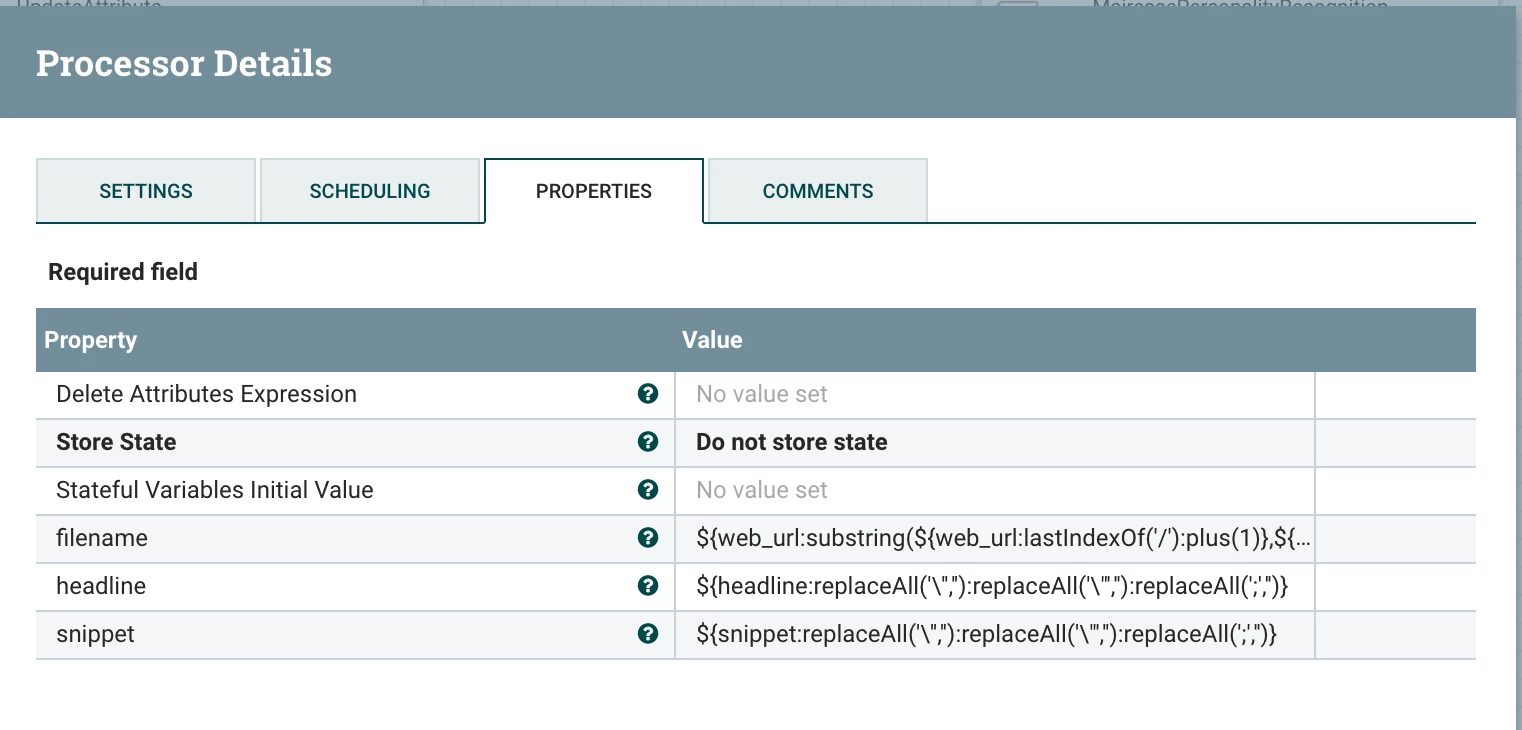Select the Stateful Variables Initial Value name

tap(215, 490)
